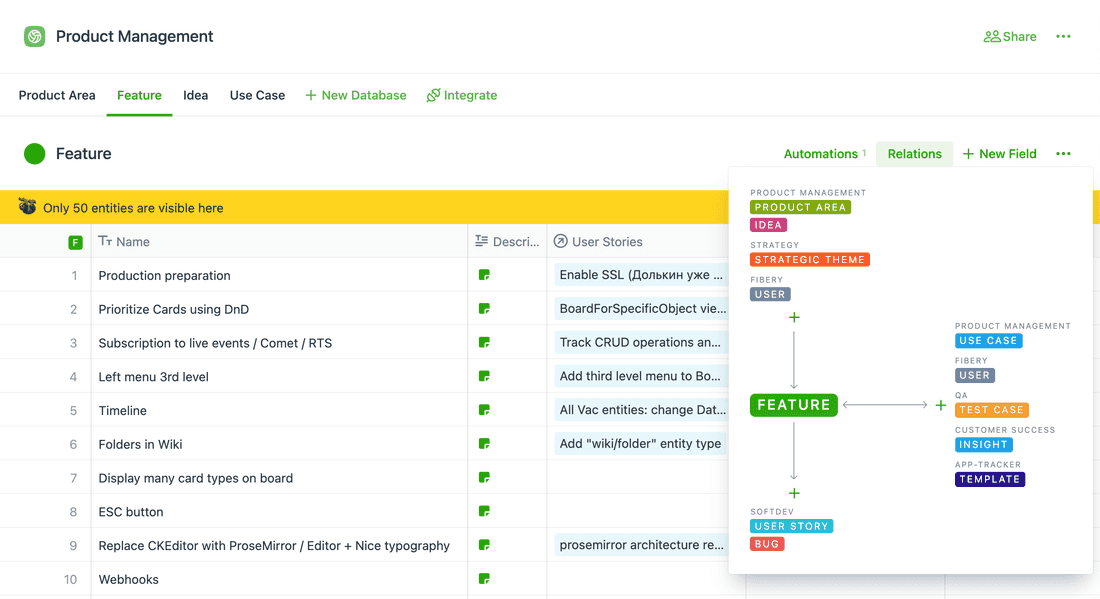Click the green plus next to Test Case
The height and width of the screenshot is (599, 1100).
[940, 405]
